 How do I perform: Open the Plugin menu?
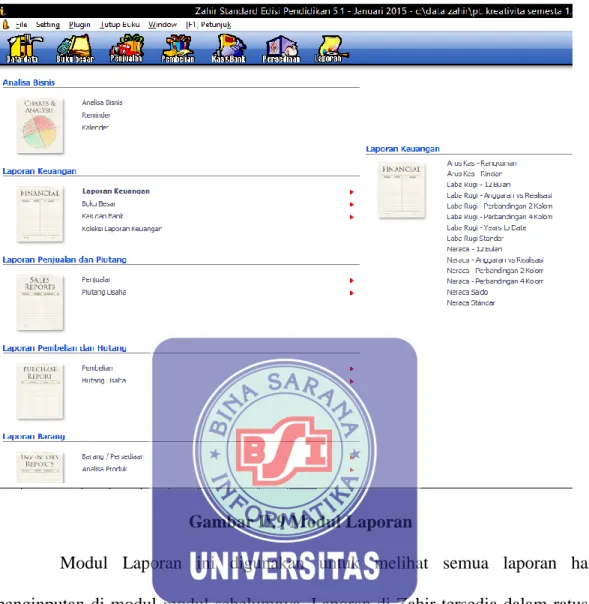point(79,25)
